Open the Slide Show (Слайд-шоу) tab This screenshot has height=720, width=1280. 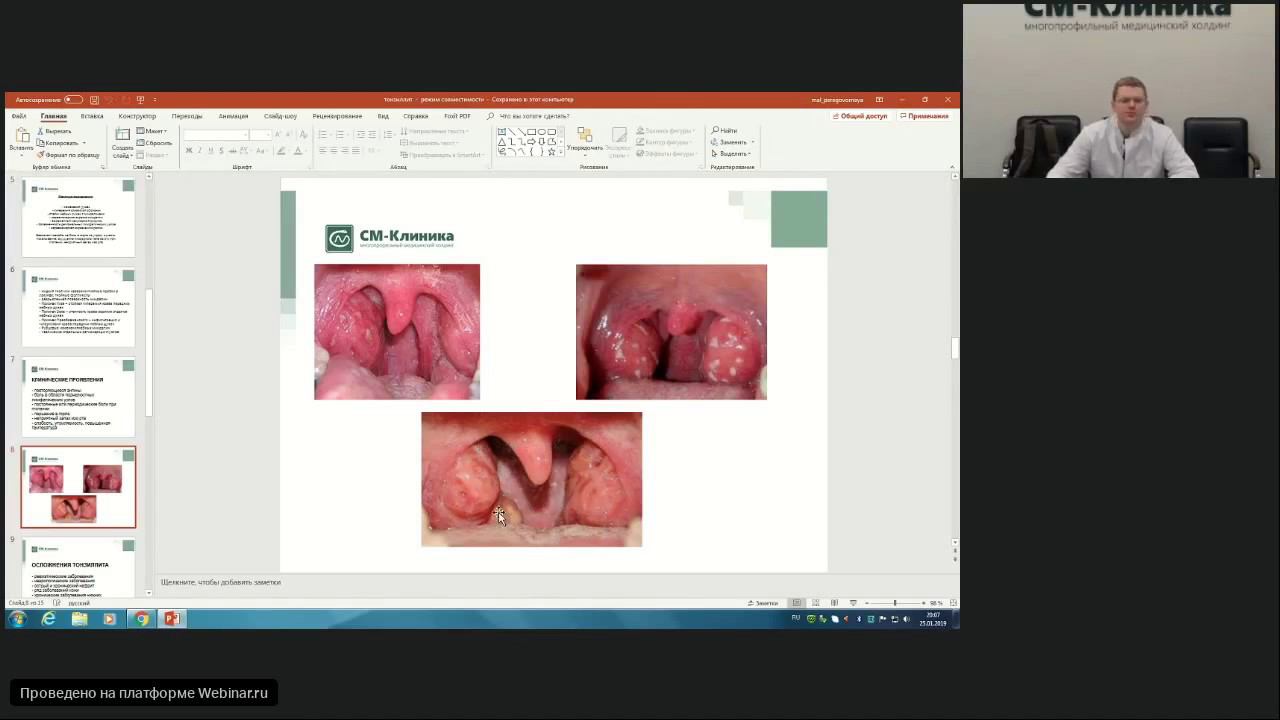coord(280,116)
